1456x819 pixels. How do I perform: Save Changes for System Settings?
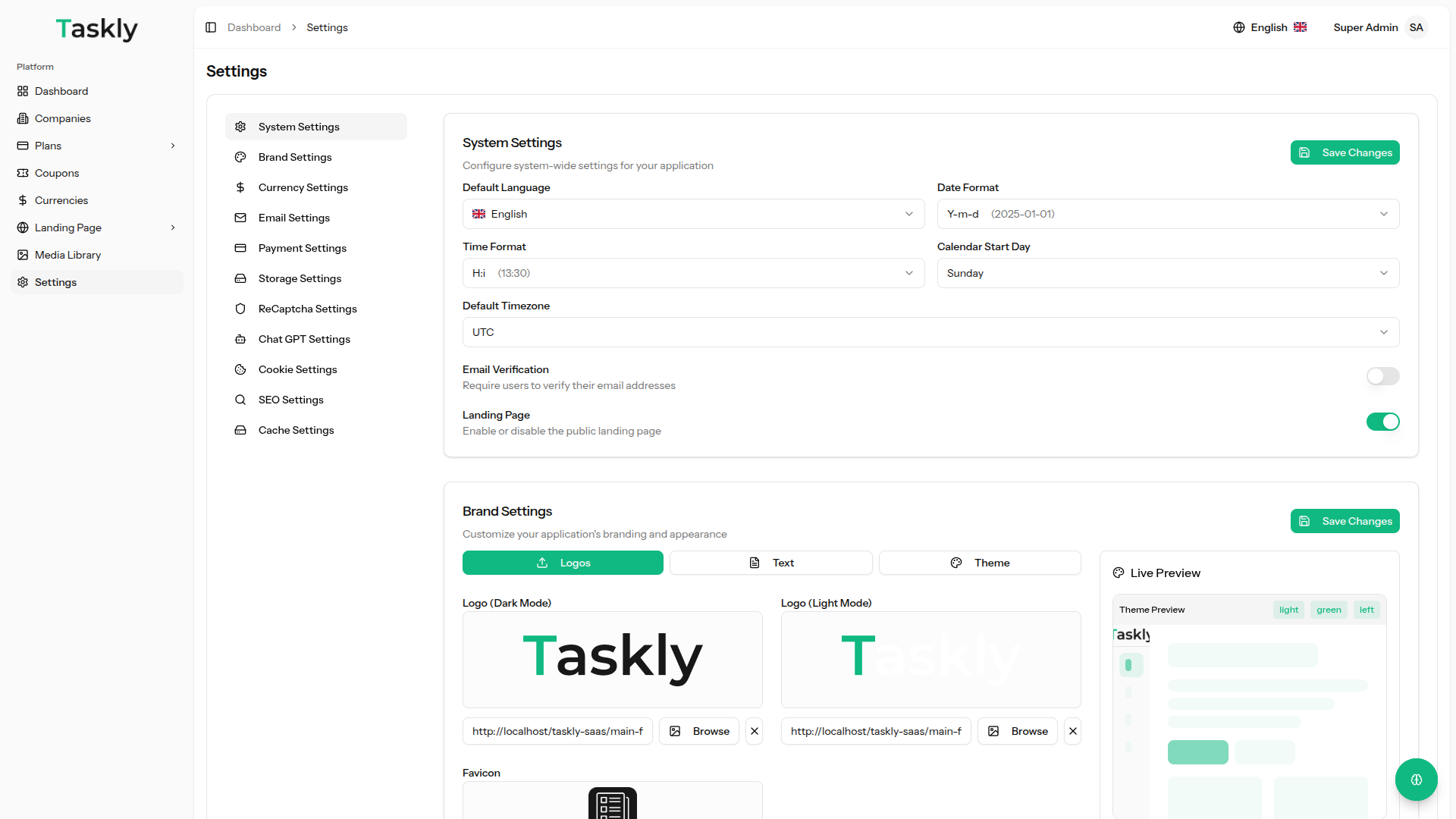pos(1345,152)
